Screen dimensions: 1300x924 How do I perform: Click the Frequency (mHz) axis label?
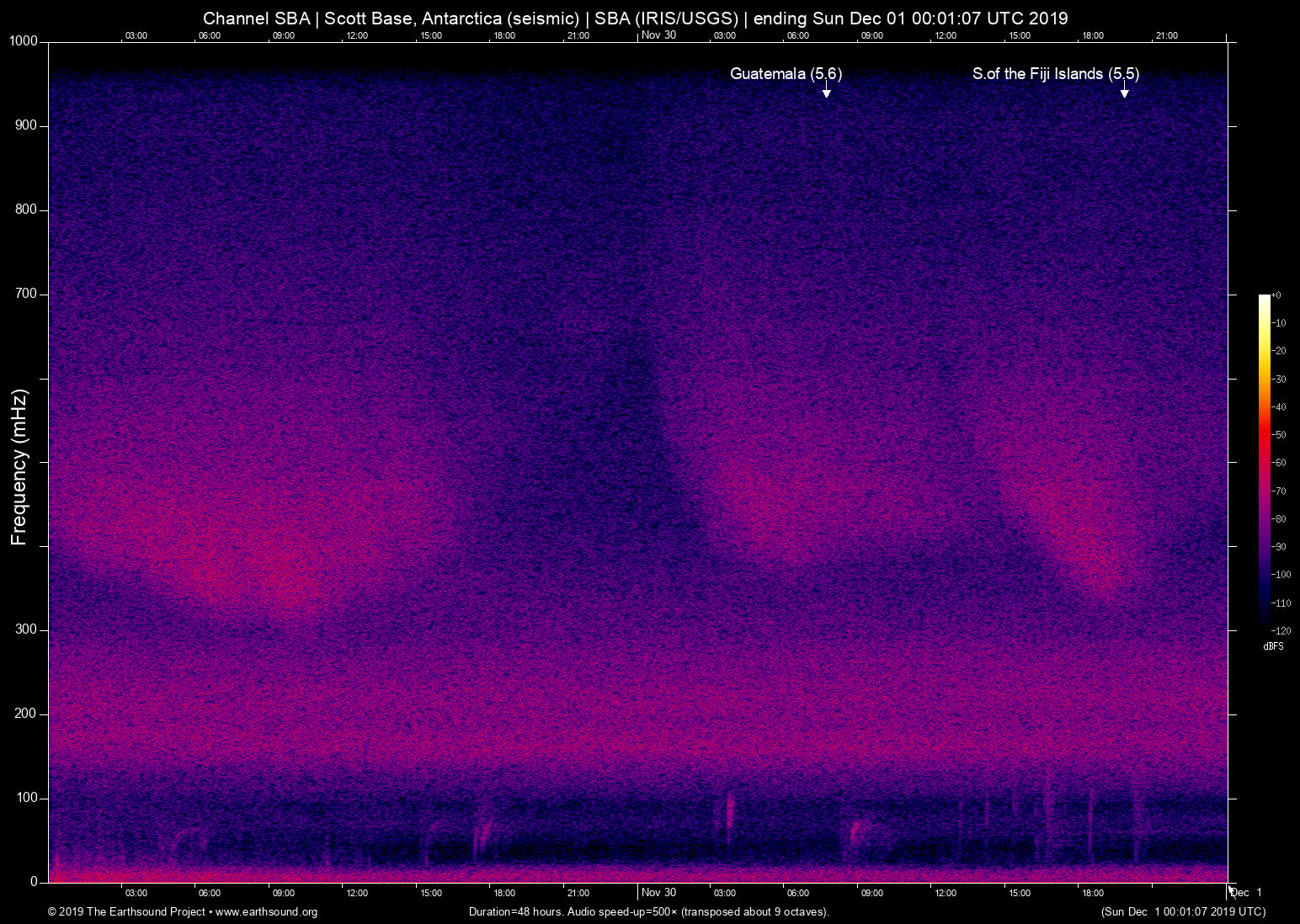19,467
